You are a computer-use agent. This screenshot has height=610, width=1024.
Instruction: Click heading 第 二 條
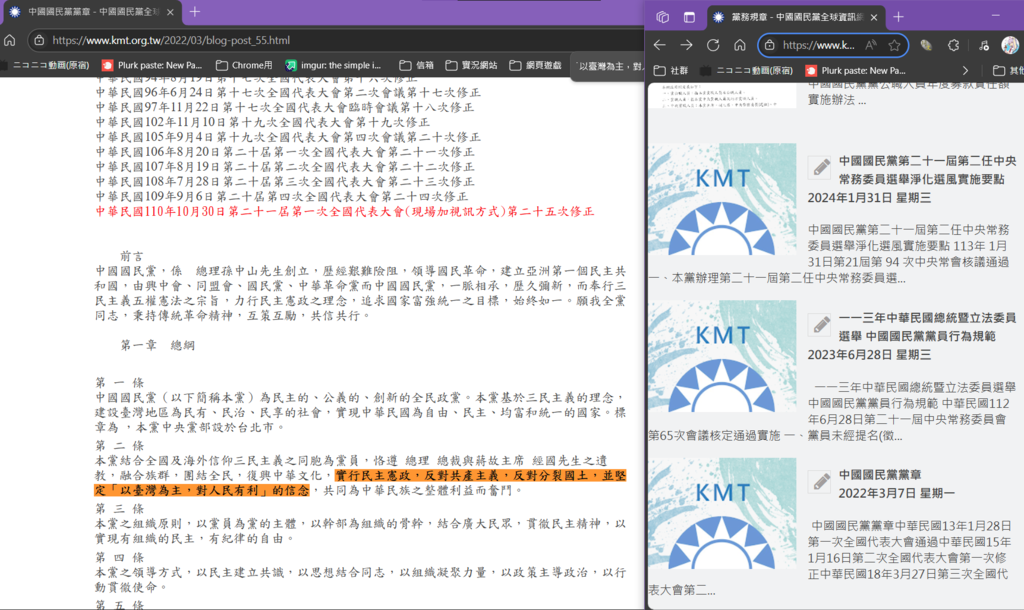tap(120, 445)
